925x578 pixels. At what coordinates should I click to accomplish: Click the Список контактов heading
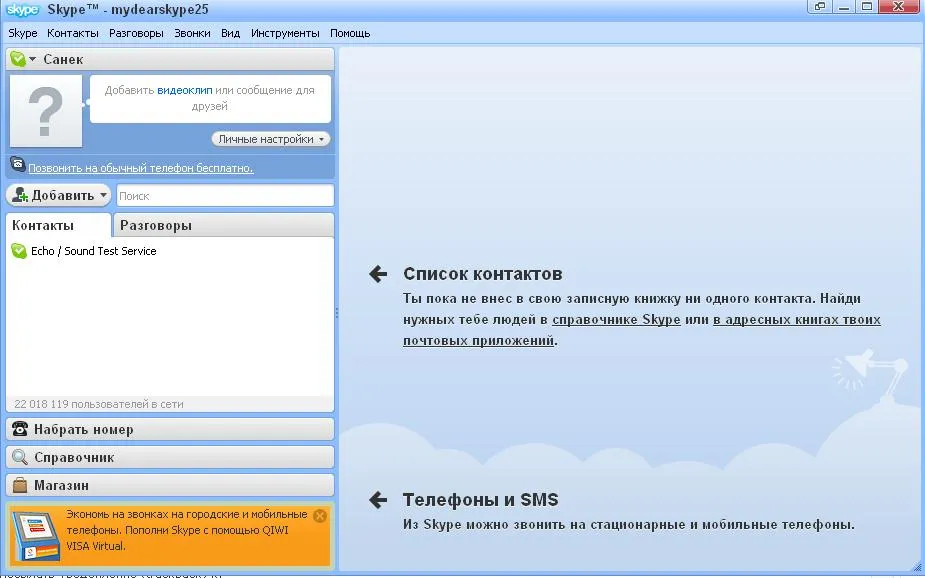point(483,274)
